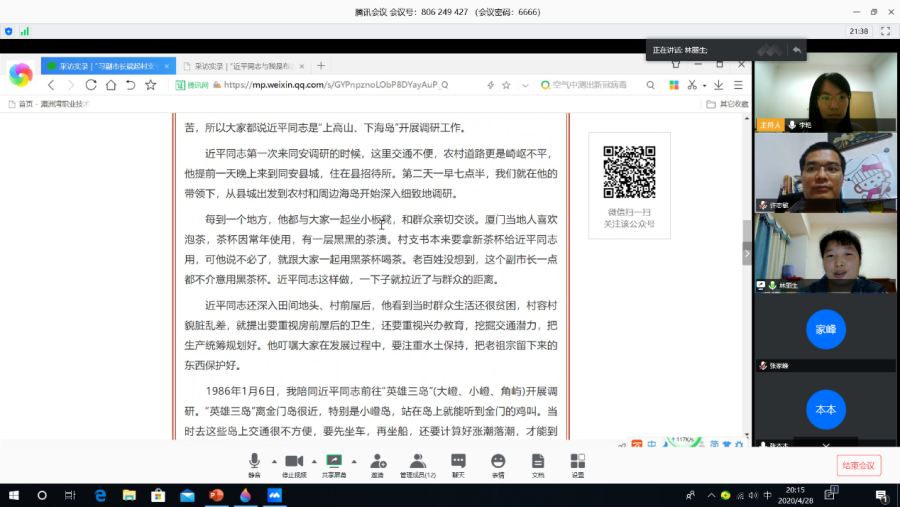Mute microphone with 静音 button
Screen dimensions: 900x507
tap(254, 464)
